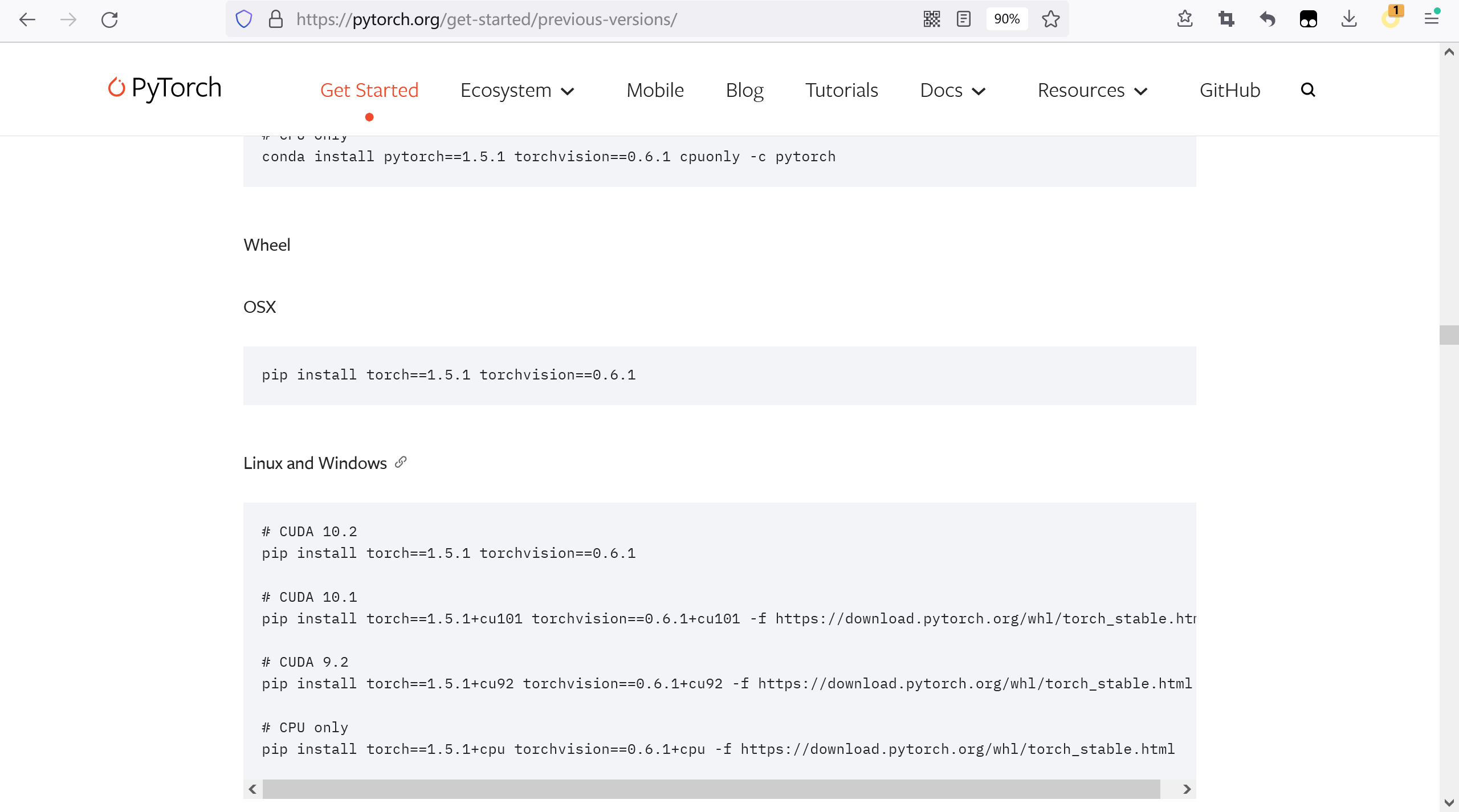Click the reload page icon

click(x=109, y=20)
